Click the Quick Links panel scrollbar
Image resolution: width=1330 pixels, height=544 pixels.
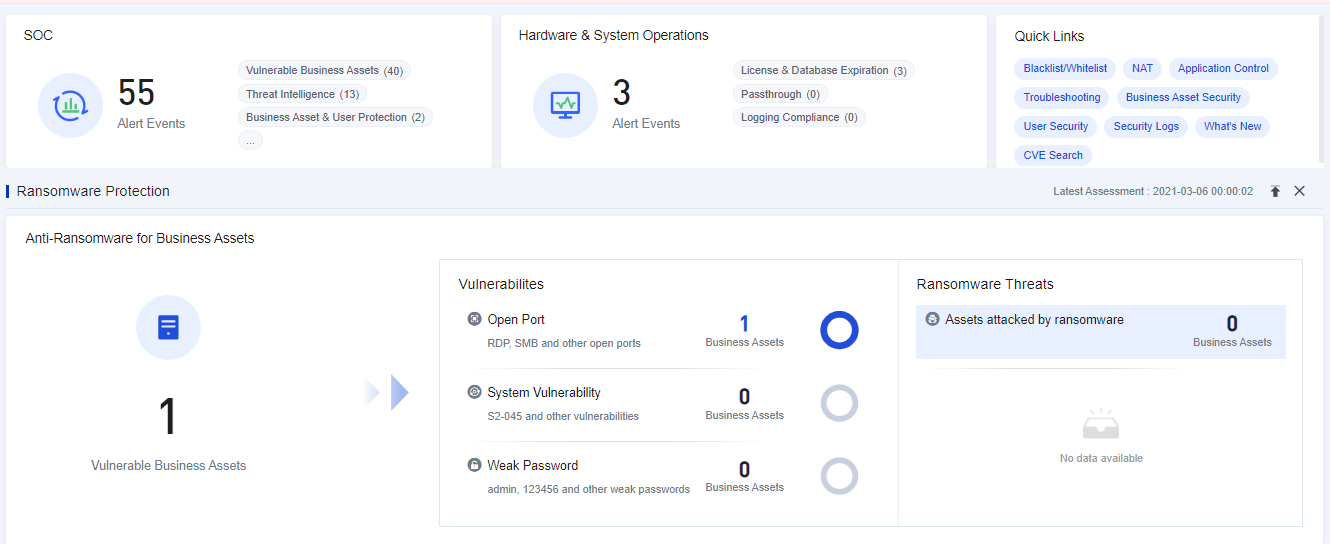(1322, 90)
